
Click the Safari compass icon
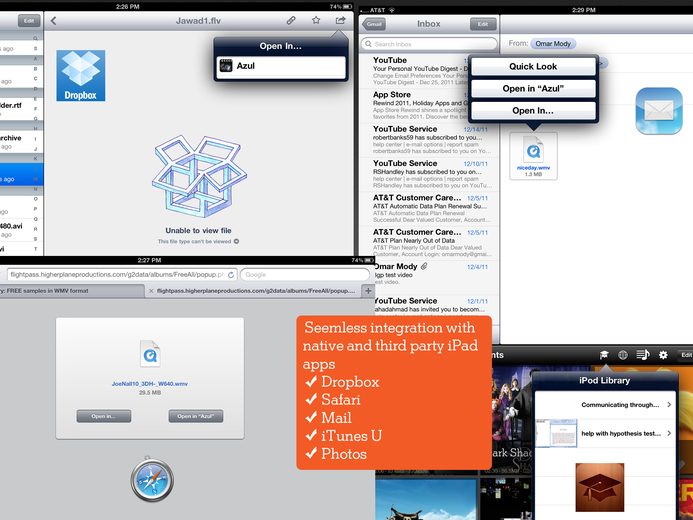152,480
